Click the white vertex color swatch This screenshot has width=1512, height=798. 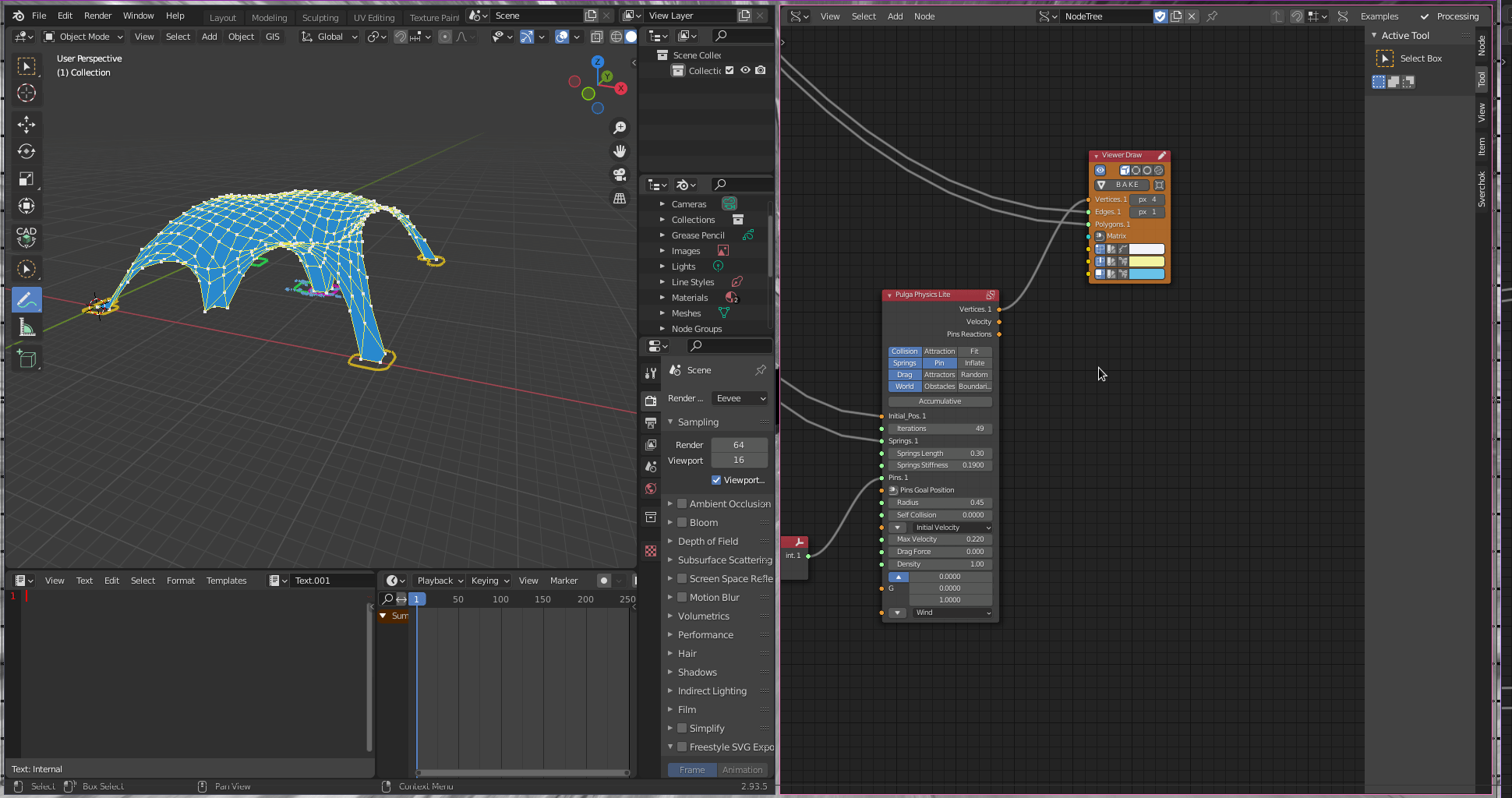[x=1146, y=249]
